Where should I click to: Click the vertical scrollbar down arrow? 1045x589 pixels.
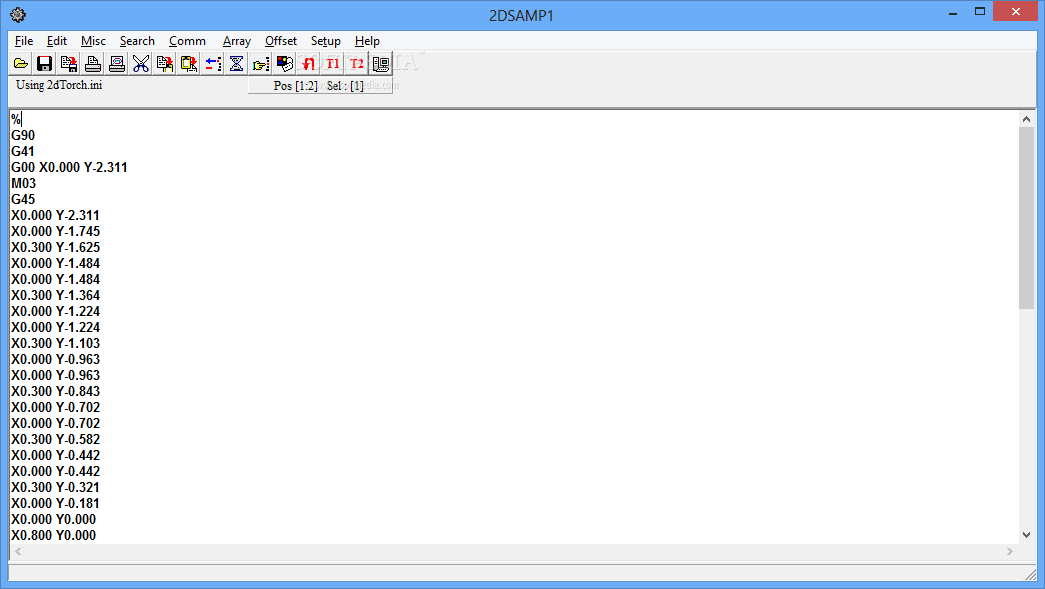1026,535
